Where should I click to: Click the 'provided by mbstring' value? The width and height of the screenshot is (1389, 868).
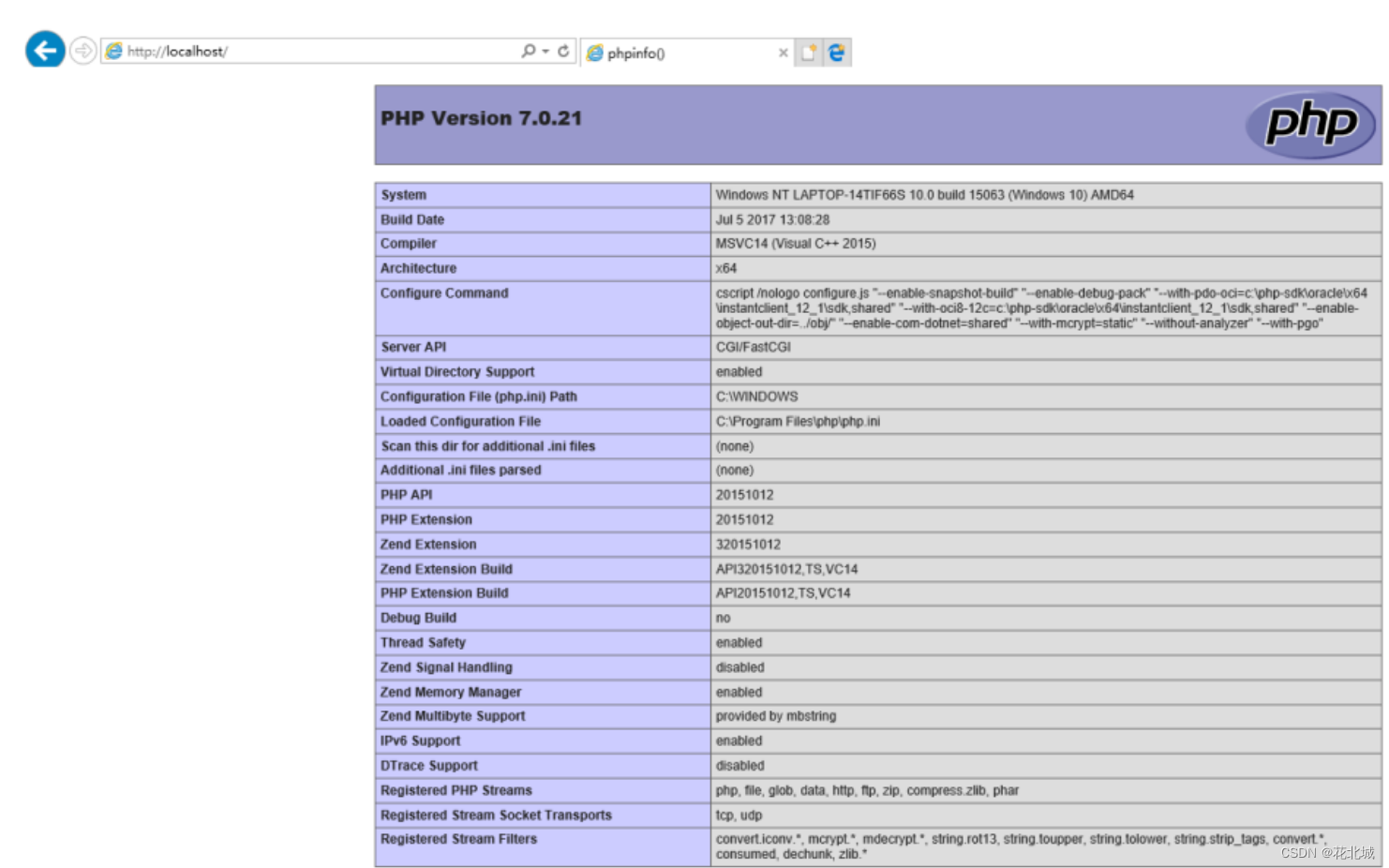click(x=776, y=716)
